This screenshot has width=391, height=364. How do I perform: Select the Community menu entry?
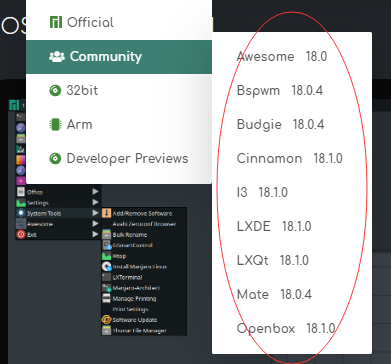119,57
